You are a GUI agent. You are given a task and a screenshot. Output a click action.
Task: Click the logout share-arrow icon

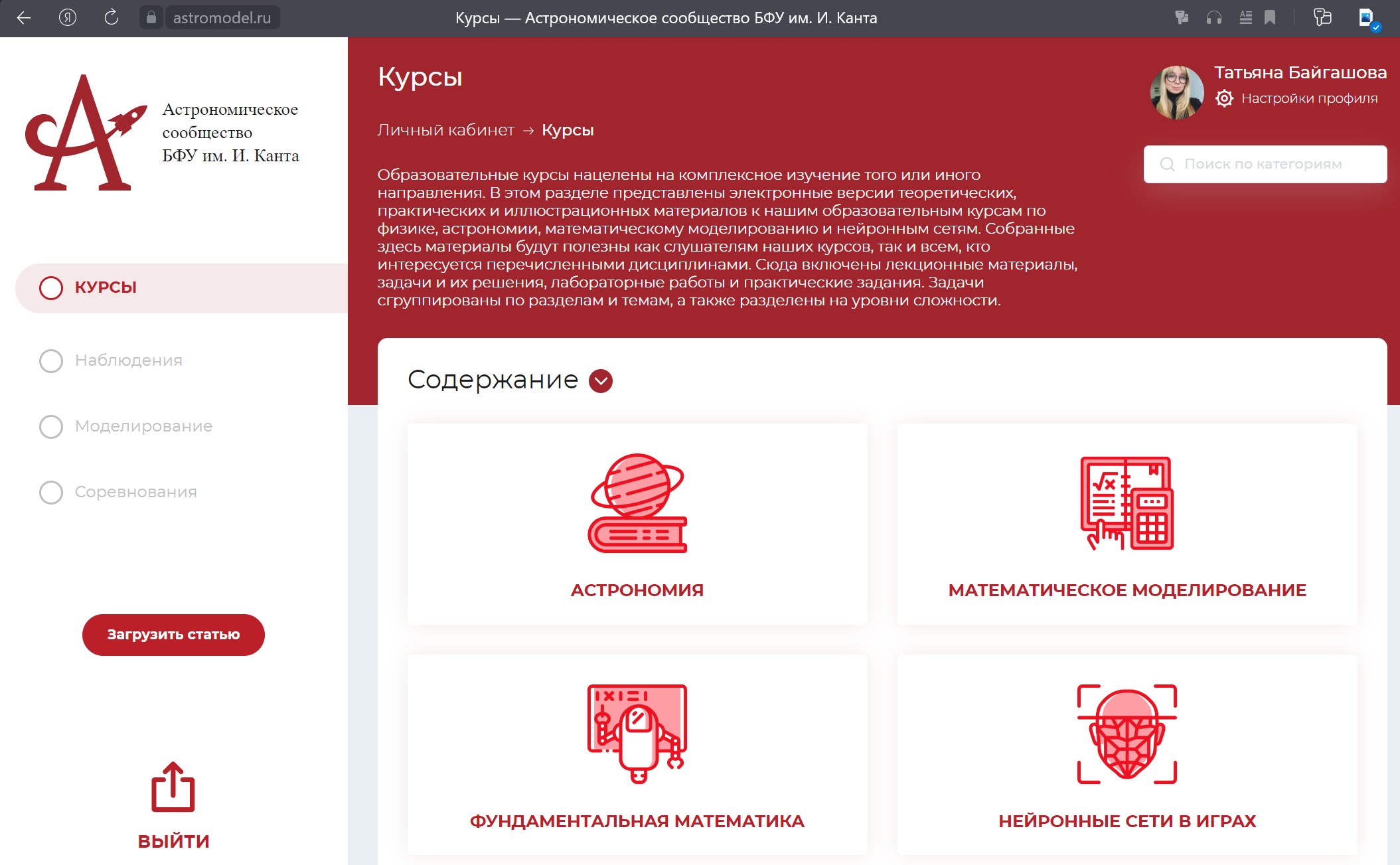[x=173, y=787]
